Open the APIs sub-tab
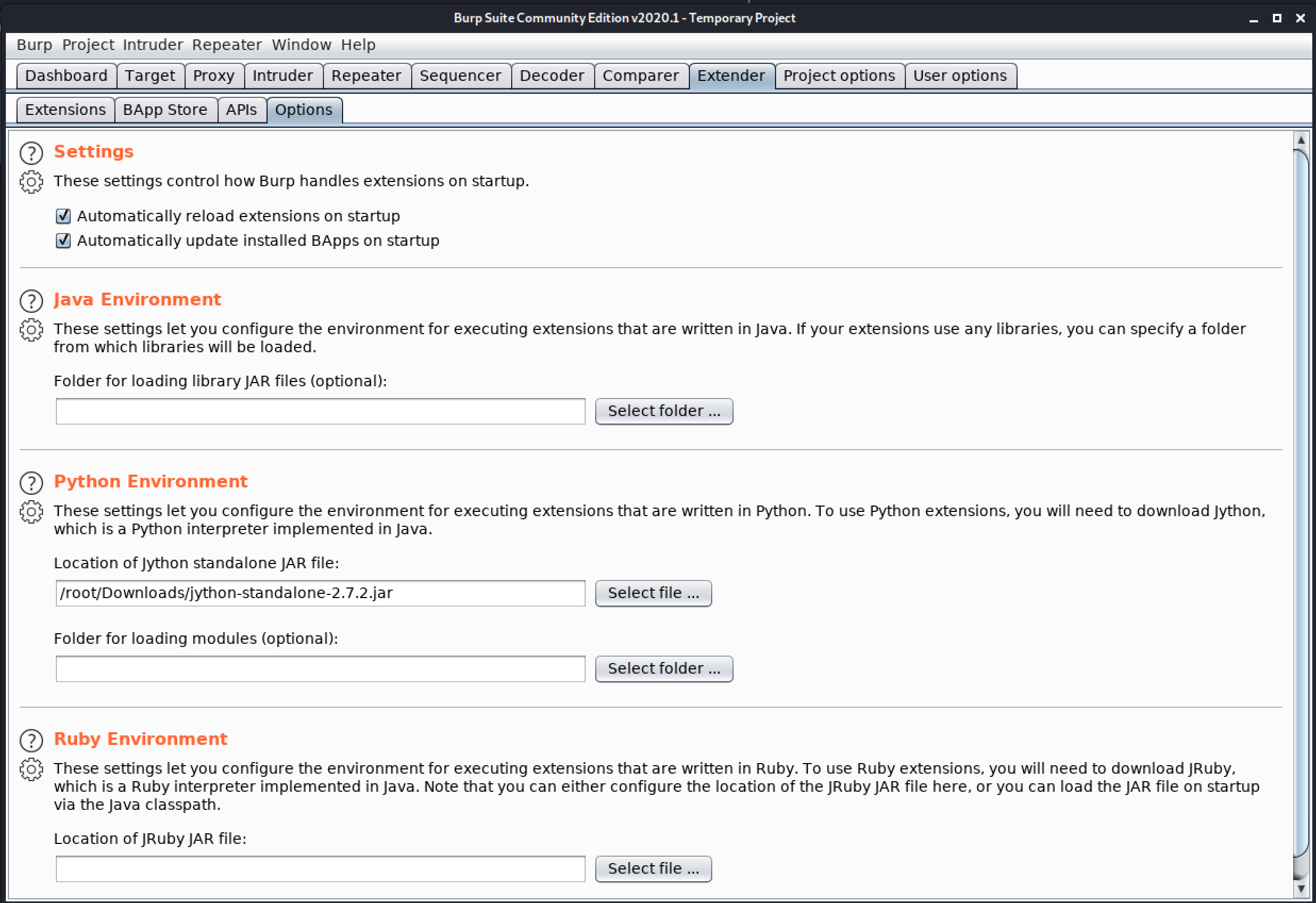 [242, 110]
